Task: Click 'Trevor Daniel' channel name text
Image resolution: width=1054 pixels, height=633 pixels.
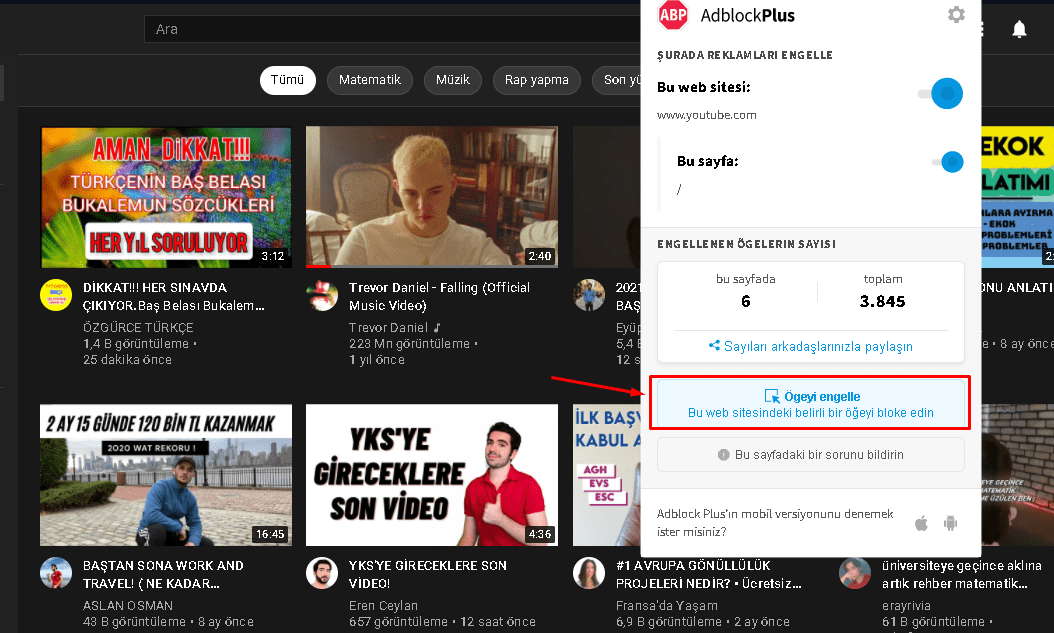Action: 389,327
